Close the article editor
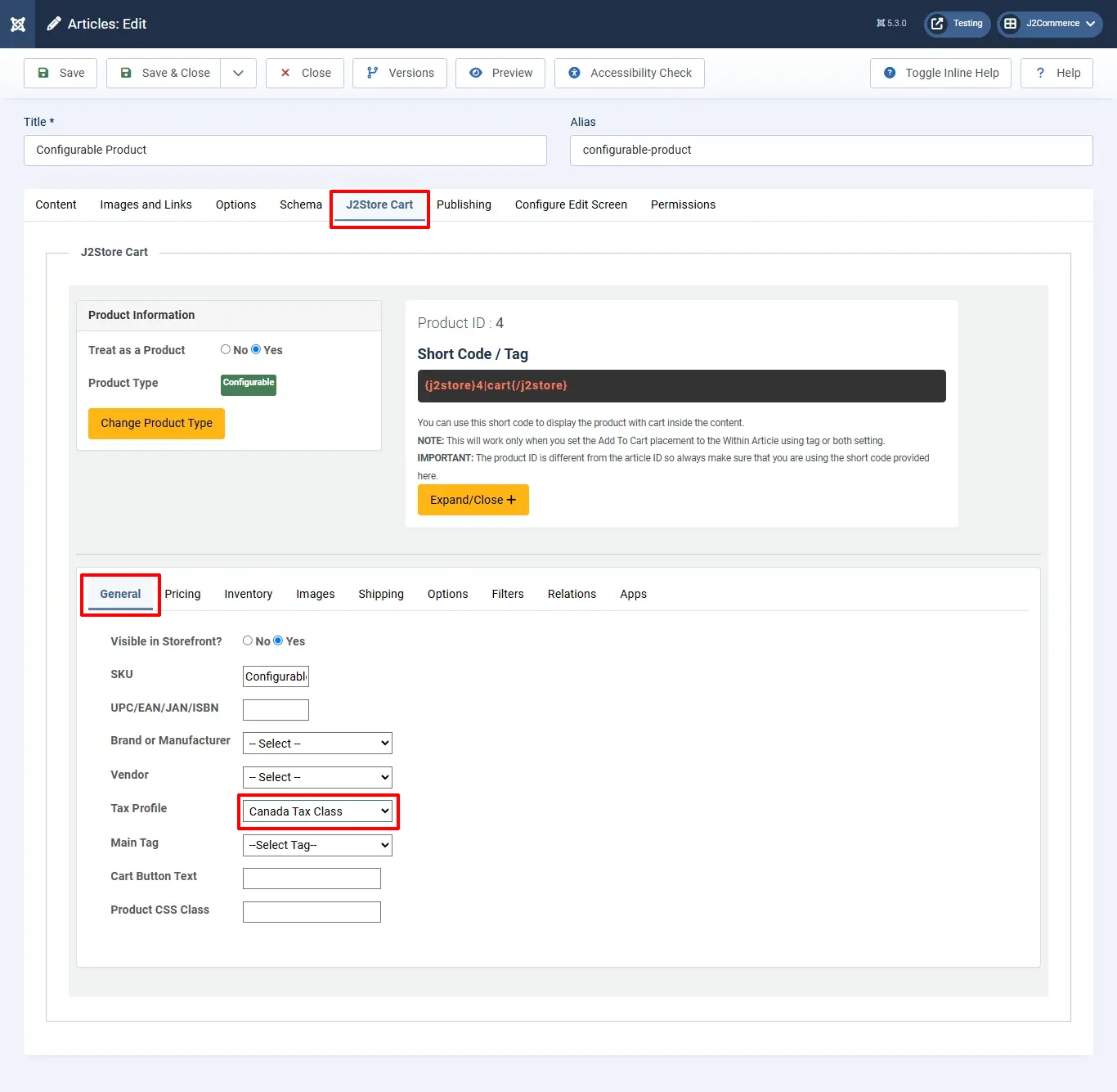 tap(305, 73)
